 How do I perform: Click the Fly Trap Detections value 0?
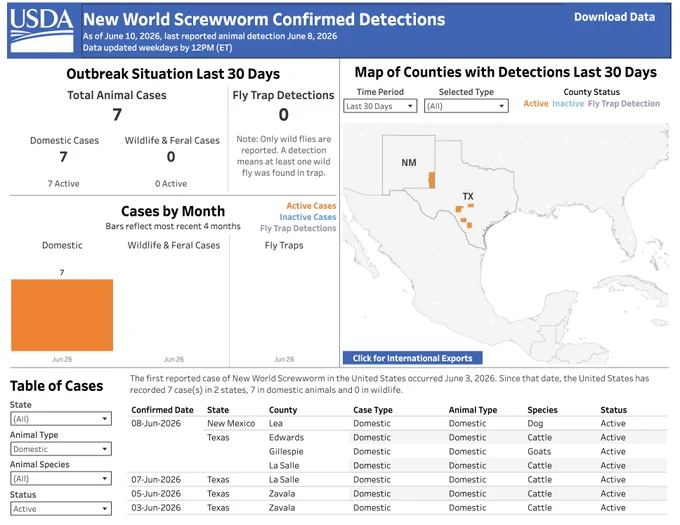point(283,115)
